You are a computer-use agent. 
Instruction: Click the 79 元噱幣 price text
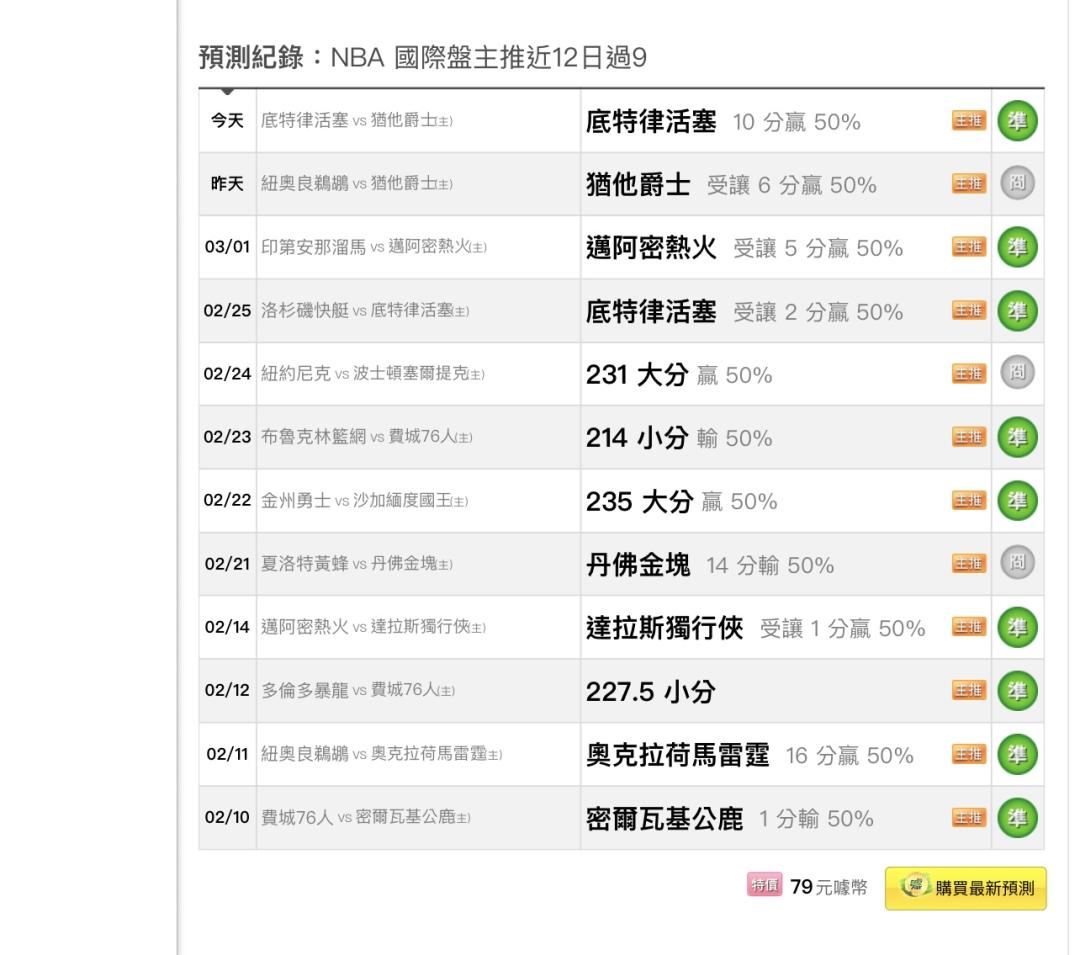pos(829,887)
